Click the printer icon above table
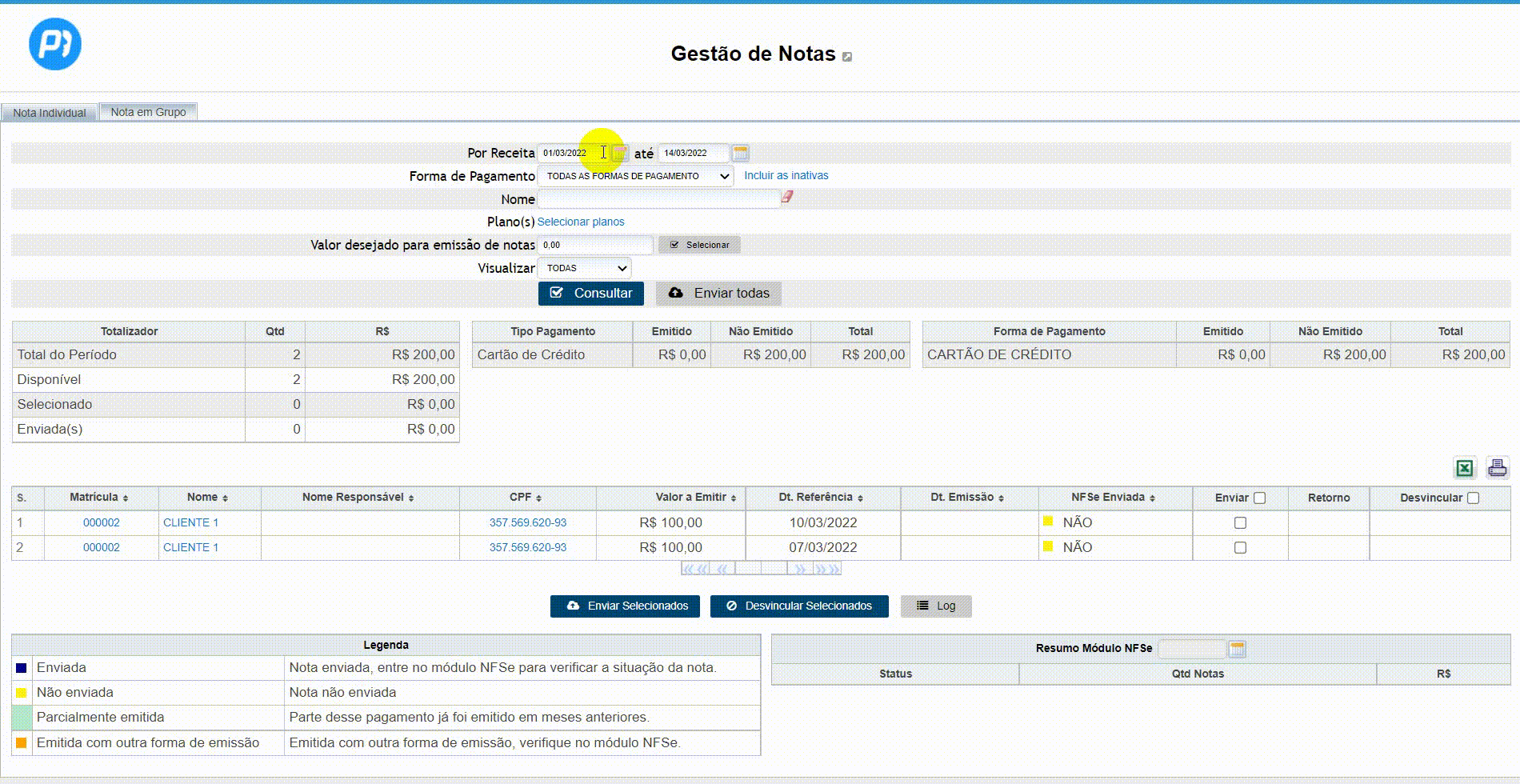The height and width of the screenshot is (784, 1520). point(1497,468)
